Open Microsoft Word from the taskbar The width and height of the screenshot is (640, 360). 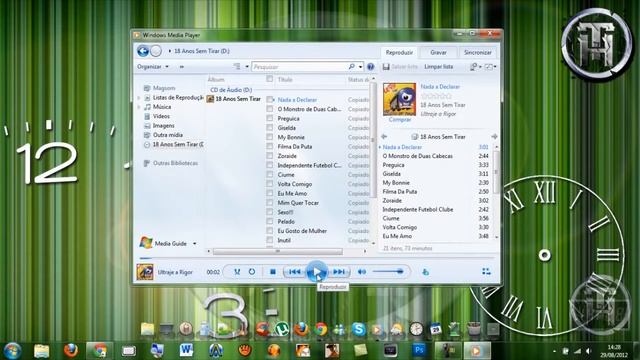click(x=186, y=350)
